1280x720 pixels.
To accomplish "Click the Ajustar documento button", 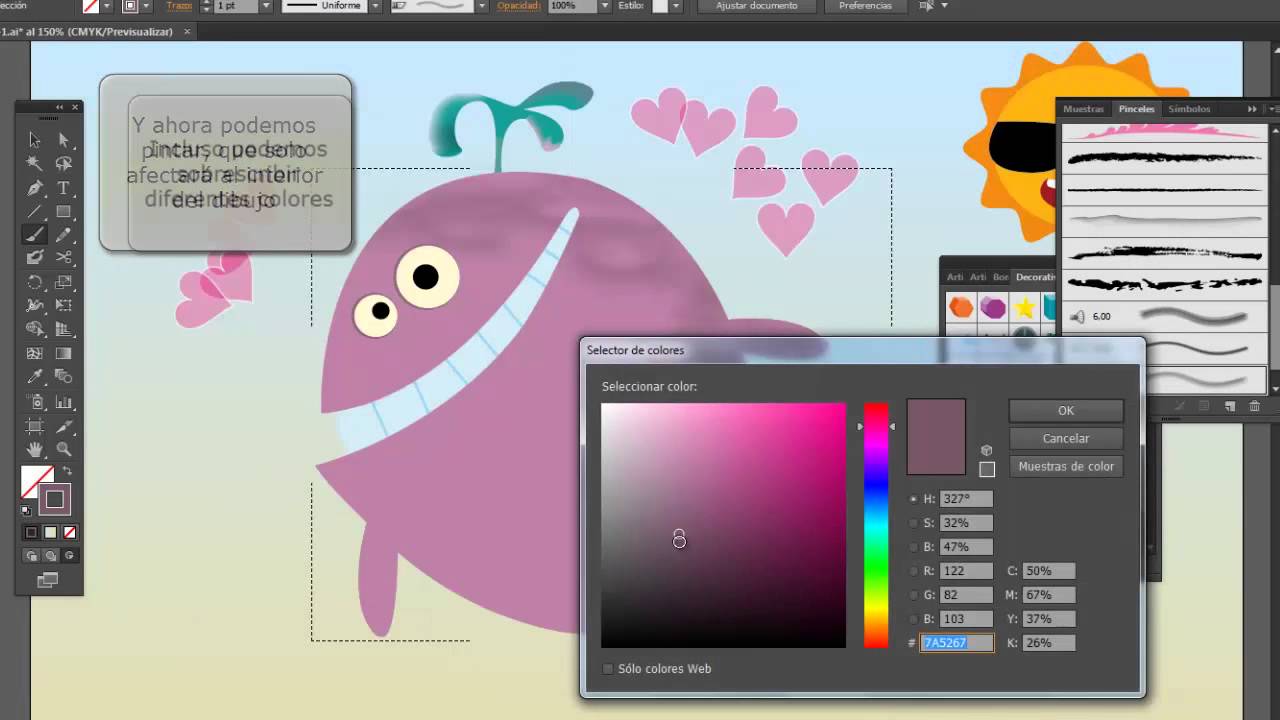I will click(x=757, y=6).
